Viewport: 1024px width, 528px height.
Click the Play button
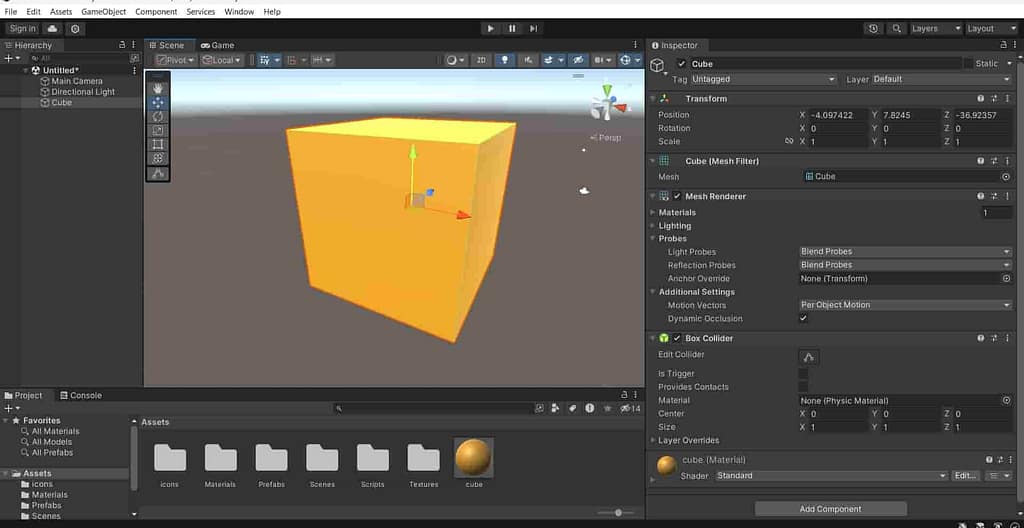pos(490,29)
